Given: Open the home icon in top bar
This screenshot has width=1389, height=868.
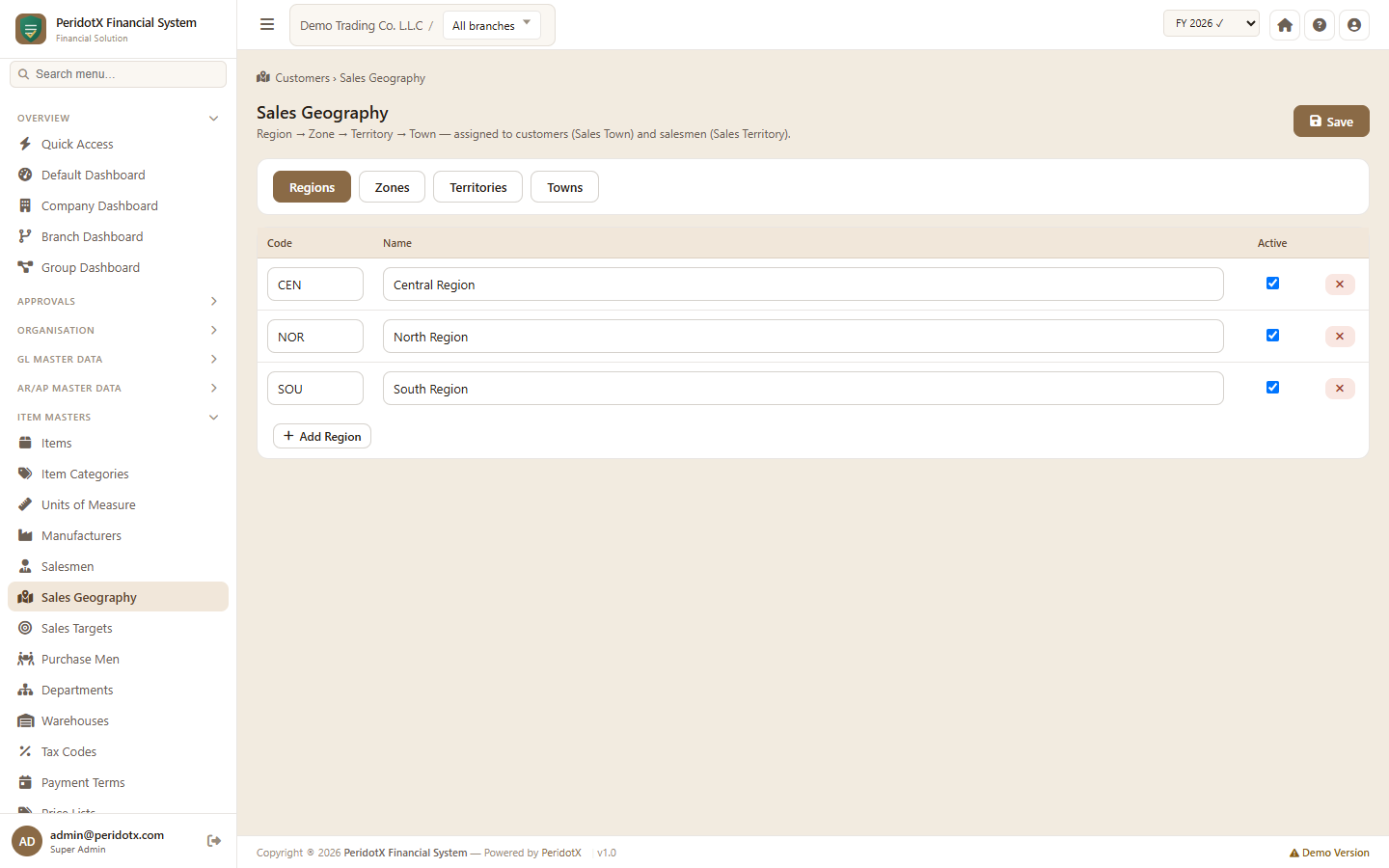Looking at the screenshot, I should click(1285, 25).
